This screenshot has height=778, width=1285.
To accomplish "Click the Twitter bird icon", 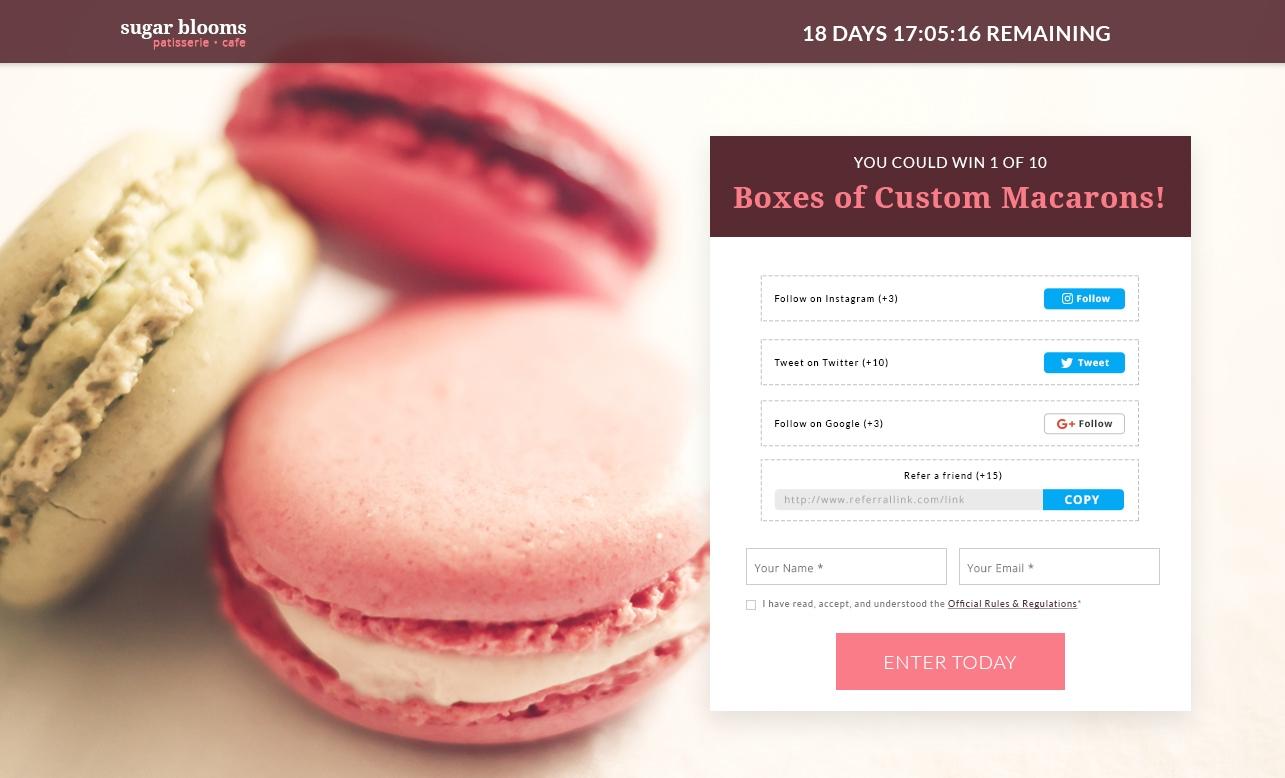I will click(x=1067, y=363).
